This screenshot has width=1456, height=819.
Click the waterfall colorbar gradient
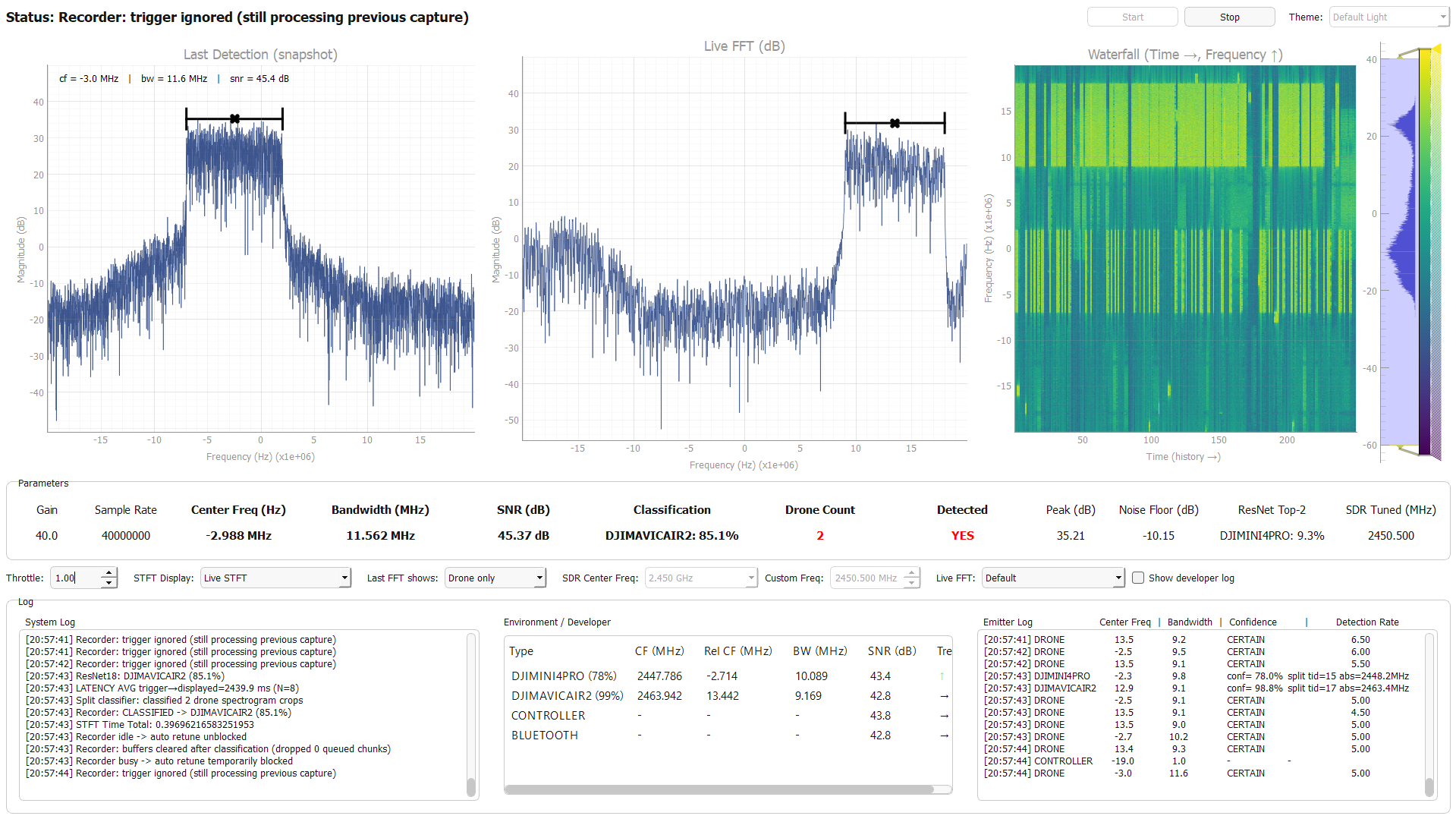[x=1425, y=252]
